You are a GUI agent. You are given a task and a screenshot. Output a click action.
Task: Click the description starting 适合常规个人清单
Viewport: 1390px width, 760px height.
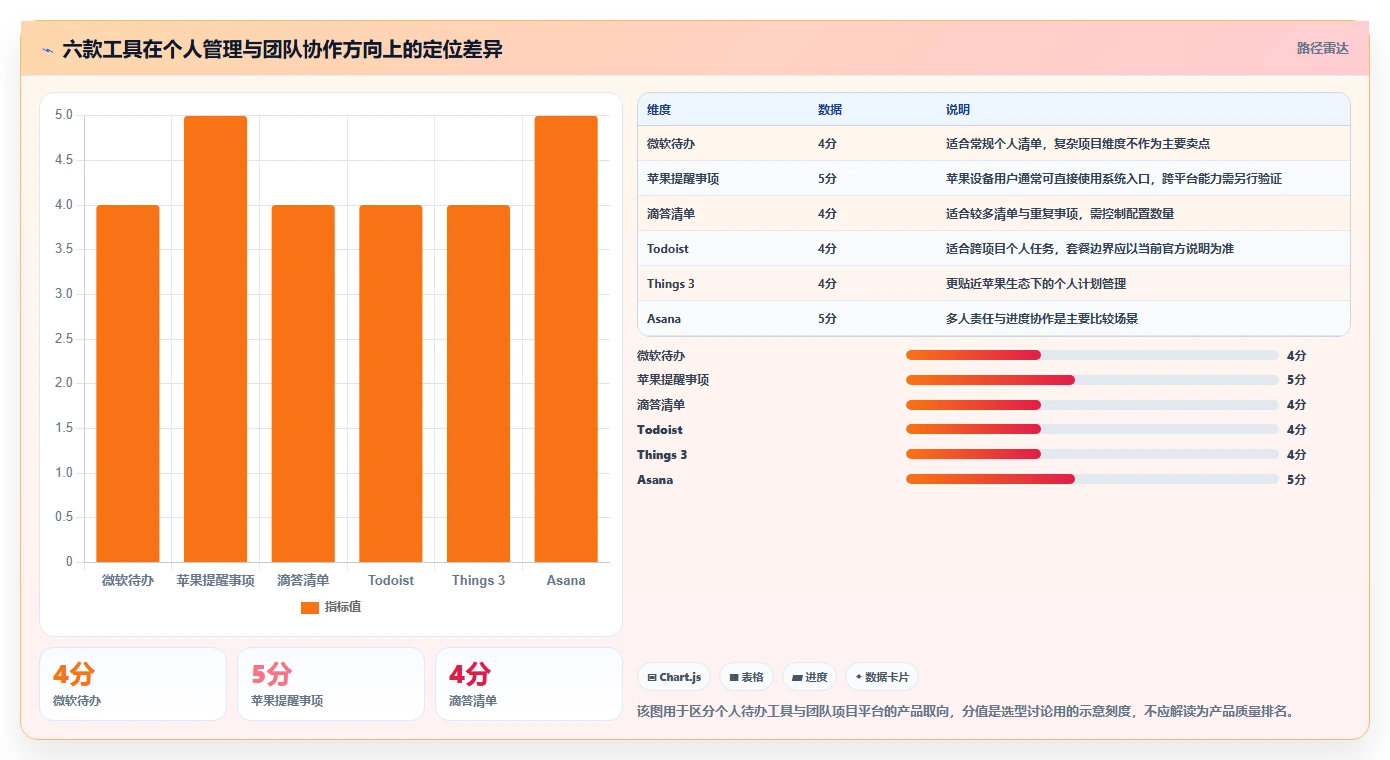(x=1079, y=144)
